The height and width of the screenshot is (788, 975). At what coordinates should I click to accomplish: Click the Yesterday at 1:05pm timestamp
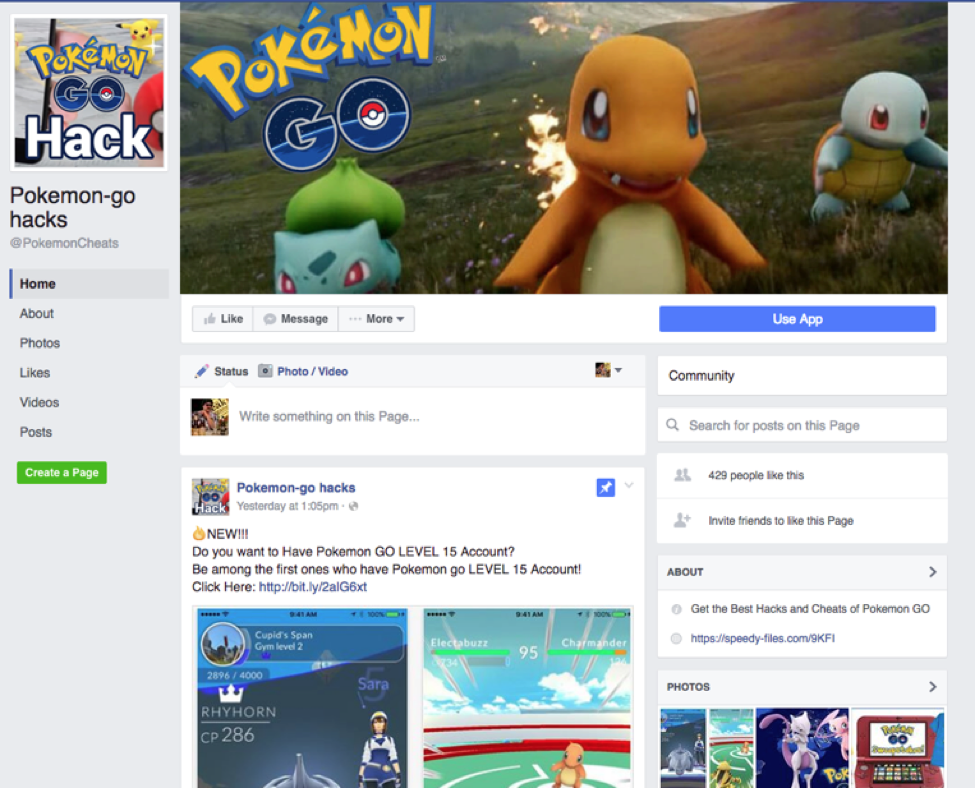288,506
